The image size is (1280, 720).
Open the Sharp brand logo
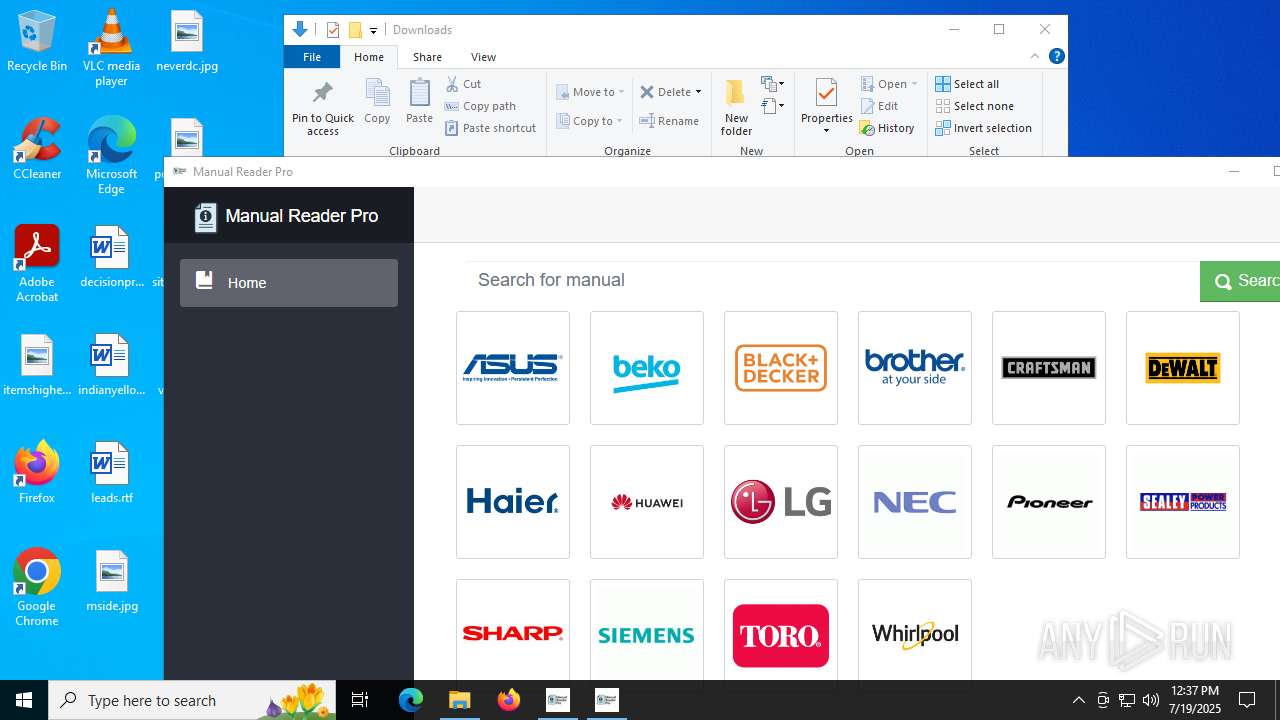click(513, 630)
